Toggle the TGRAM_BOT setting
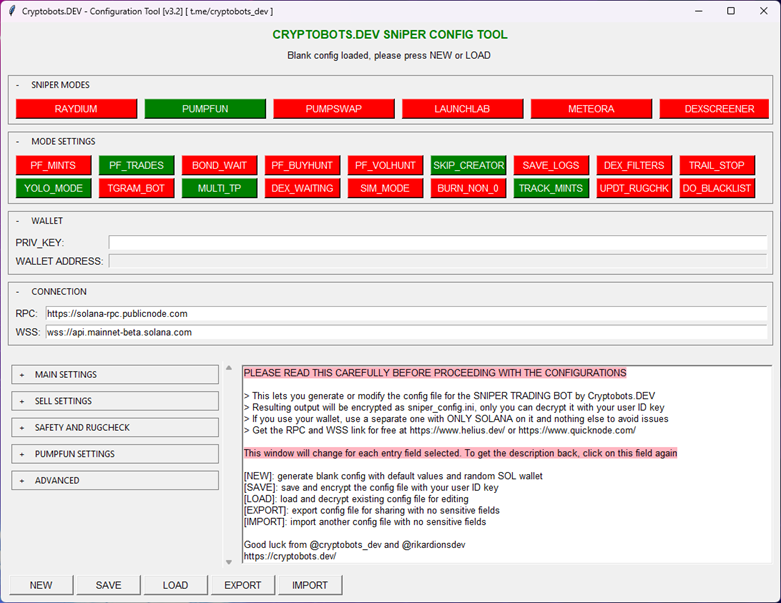The image size is (781, 603). coord(136,188)
